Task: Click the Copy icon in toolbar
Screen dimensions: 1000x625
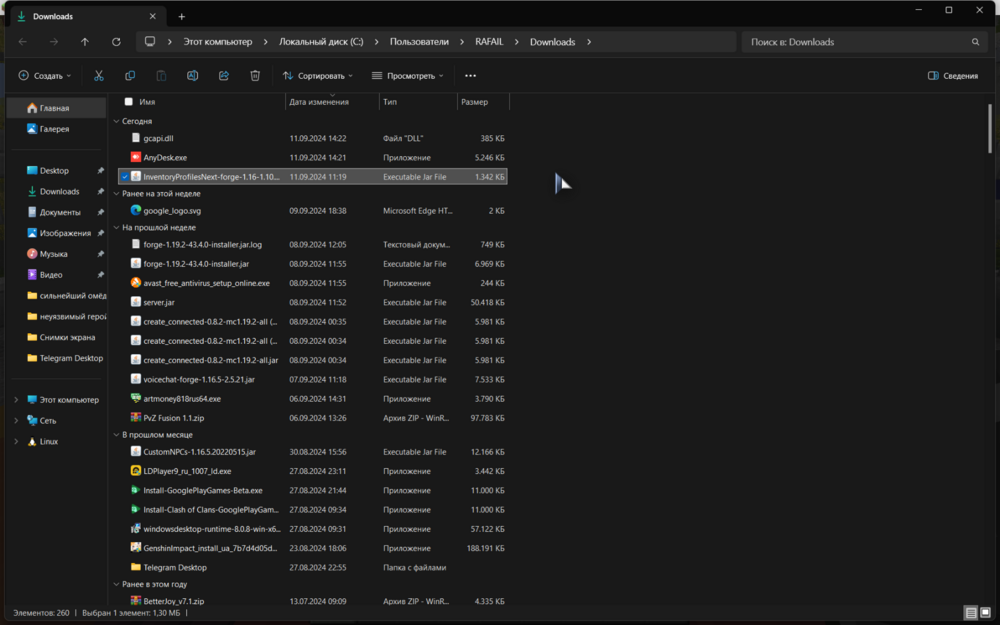Action: 130,75
